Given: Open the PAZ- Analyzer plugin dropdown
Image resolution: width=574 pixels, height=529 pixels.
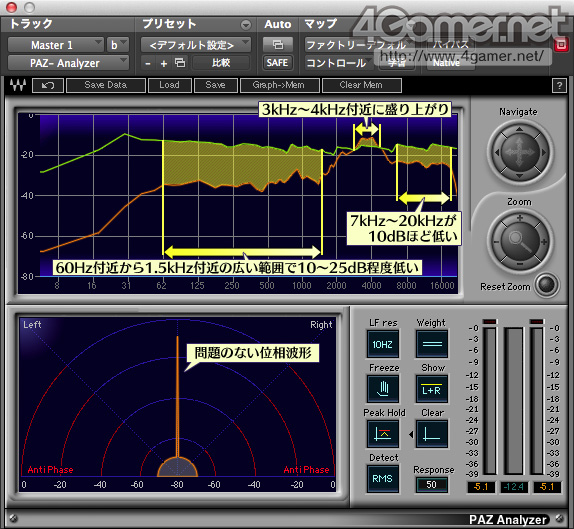Looking at the screenshot, I should coord(68,63).
